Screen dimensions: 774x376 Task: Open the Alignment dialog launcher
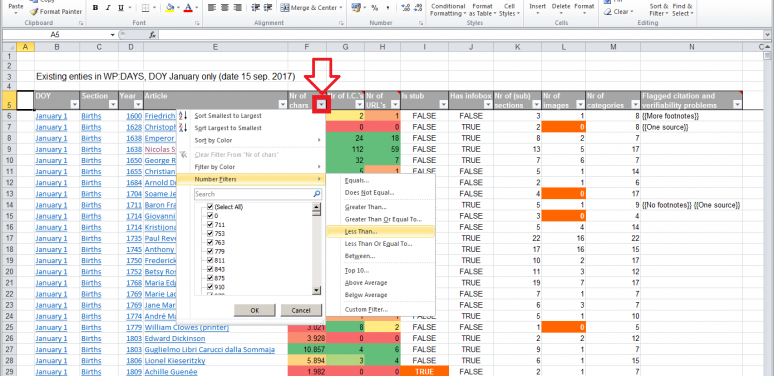[x=342, y=23]
